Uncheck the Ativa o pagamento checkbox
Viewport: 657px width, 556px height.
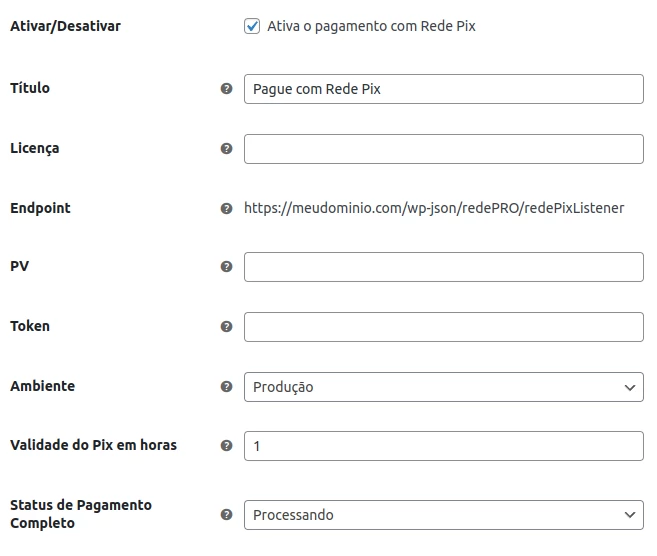252,27
